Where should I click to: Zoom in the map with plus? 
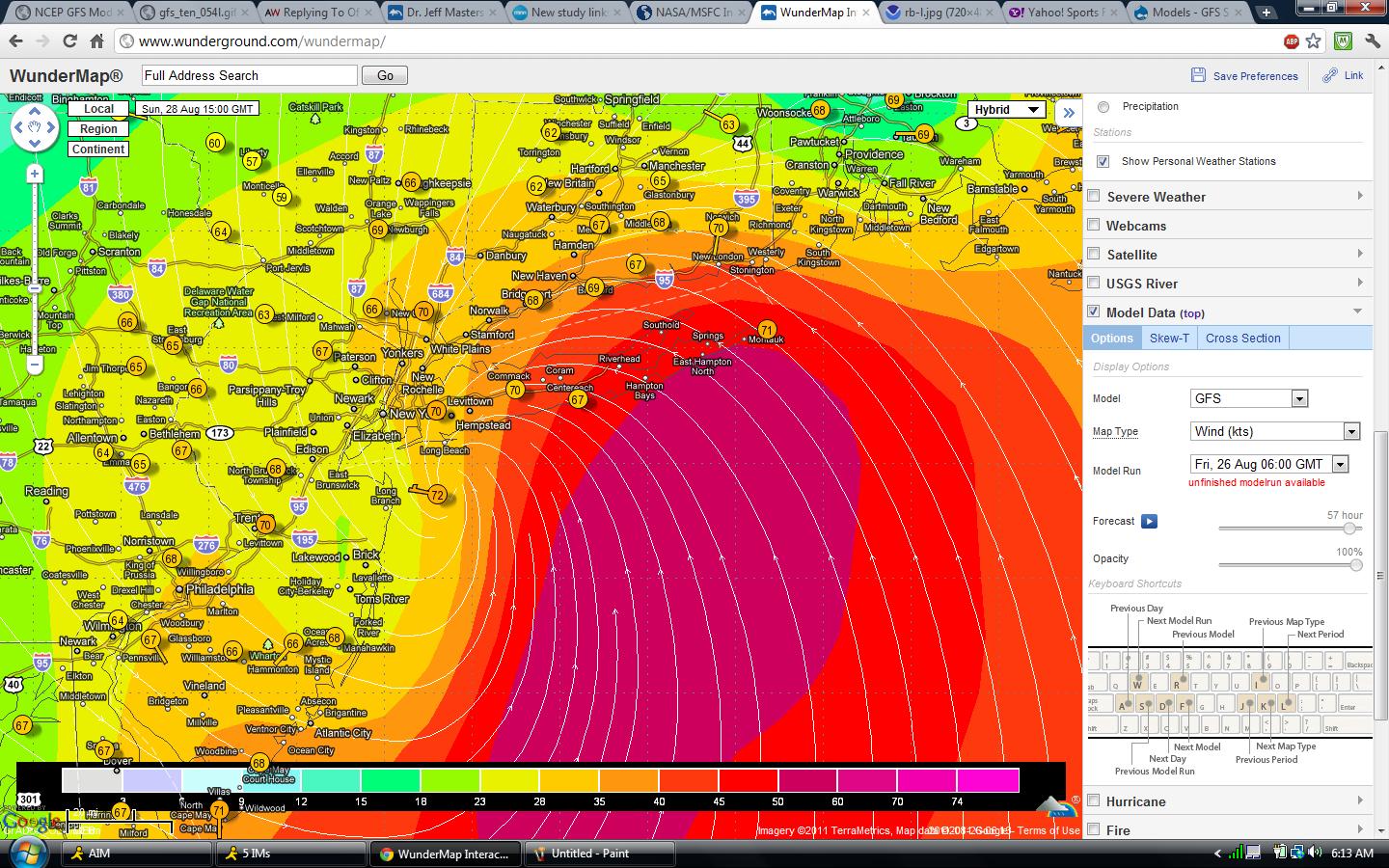[35, 174]
